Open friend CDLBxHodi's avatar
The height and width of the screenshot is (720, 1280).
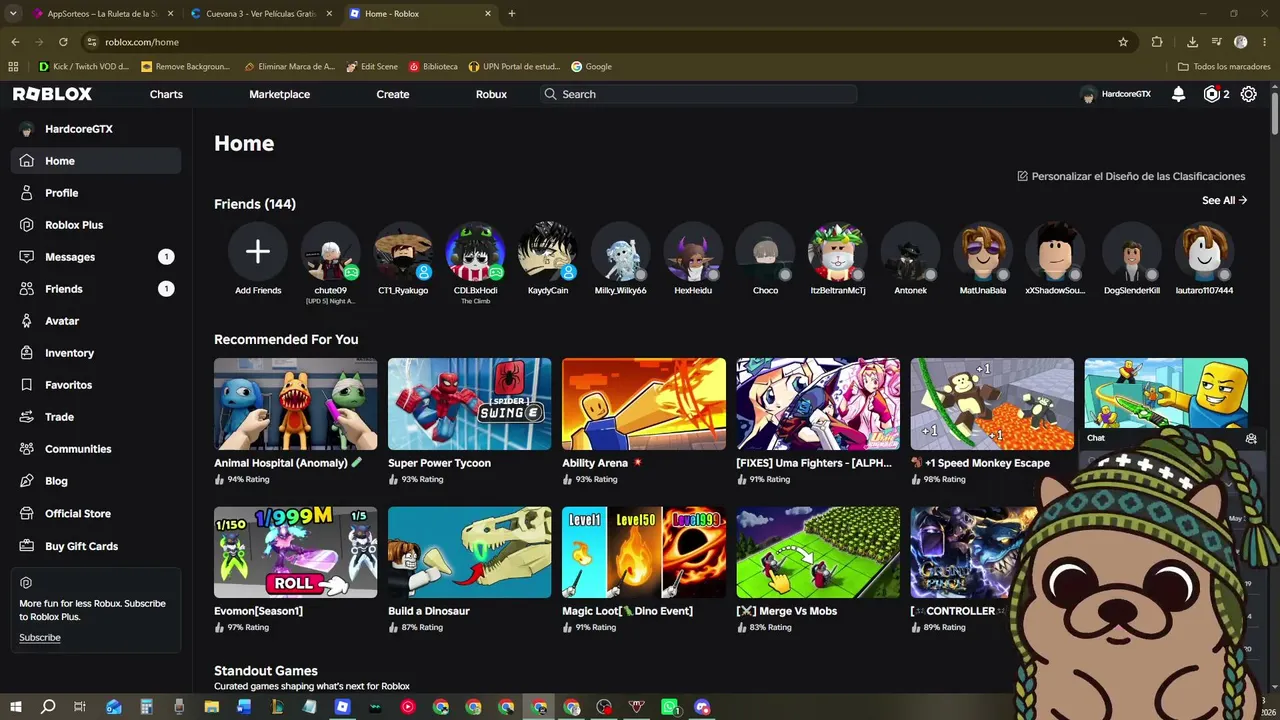coord(476,251)
